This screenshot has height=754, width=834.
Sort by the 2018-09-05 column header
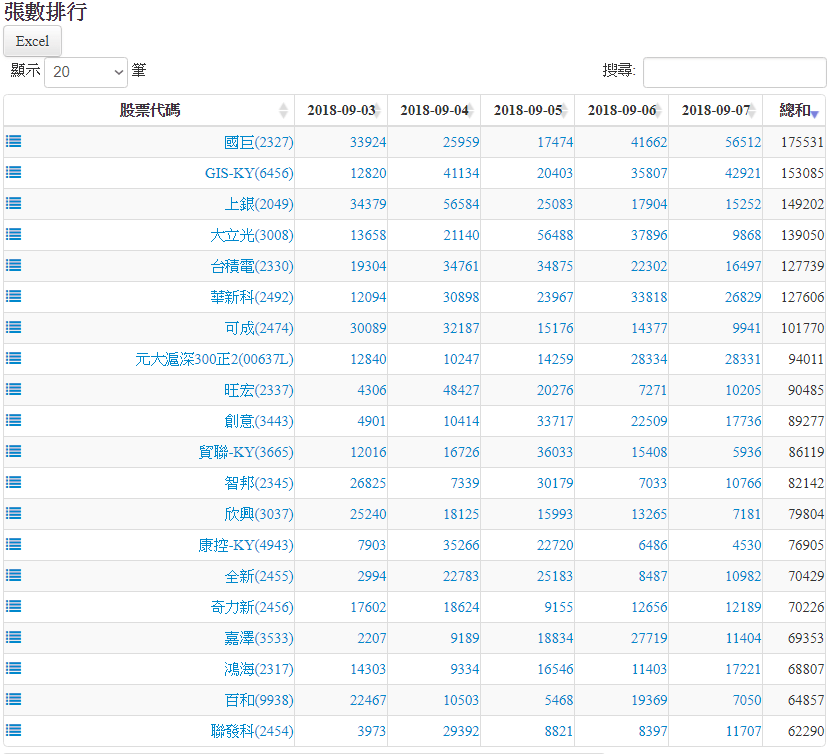click(x=527, y=110)
